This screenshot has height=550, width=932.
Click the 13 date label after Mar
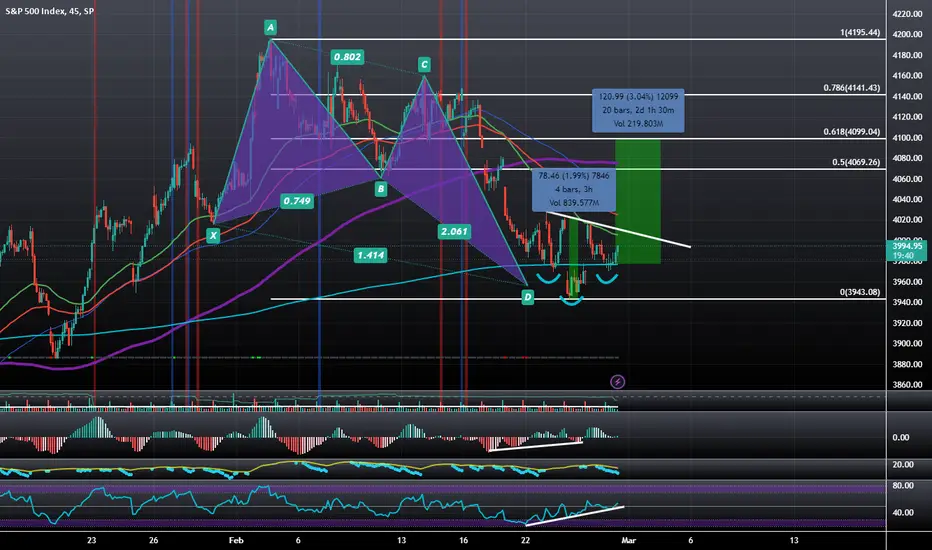tap(794, 540)
